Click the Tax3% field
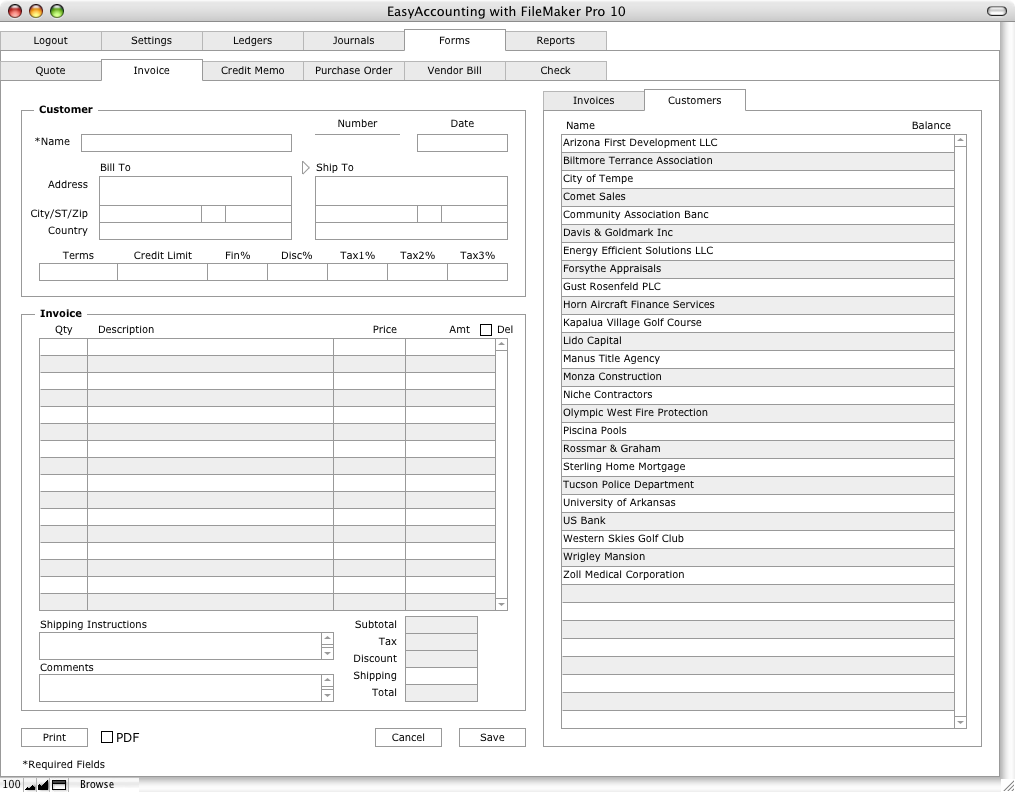Viewport: 1015px width, 792px height. 478,272
